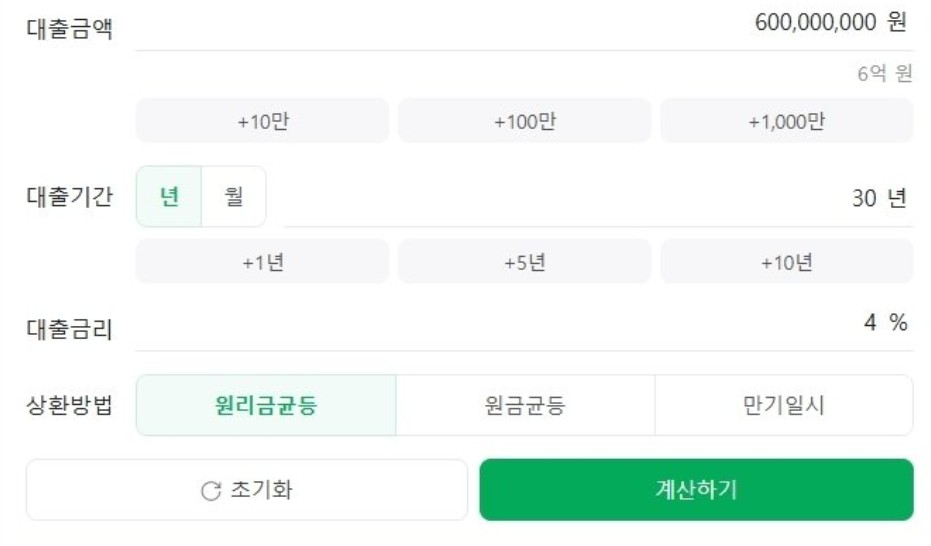Click the green 계산하기 button
931x546 pixels.
click(696, 490)
